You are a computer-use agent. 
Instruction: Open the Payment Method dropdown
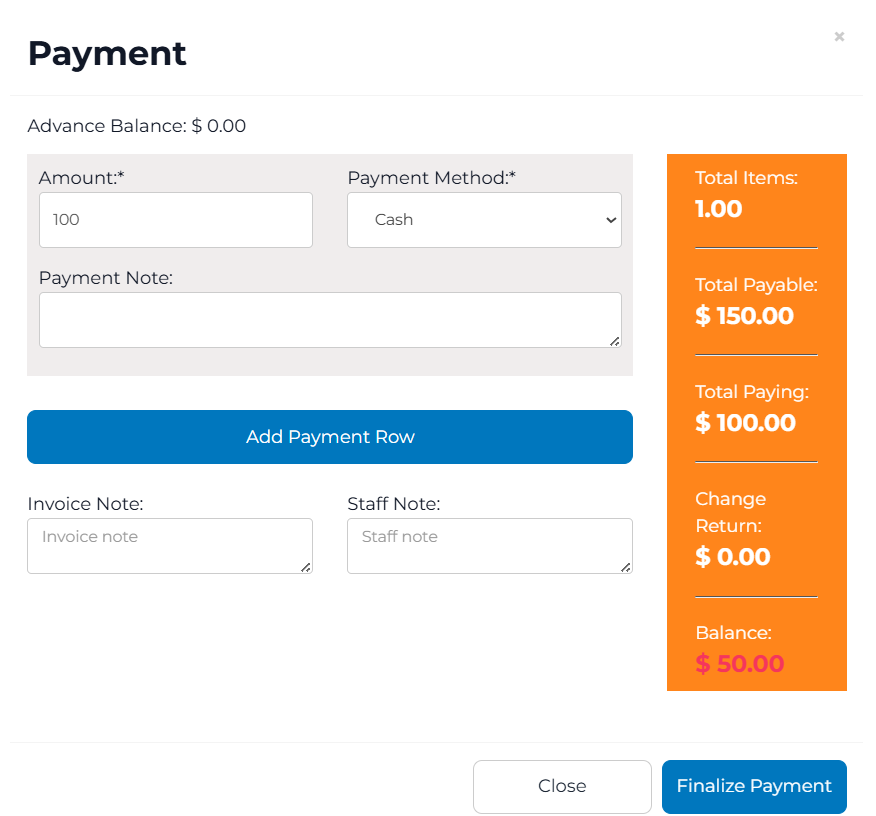pyautogui.click(x=484, y=220)
